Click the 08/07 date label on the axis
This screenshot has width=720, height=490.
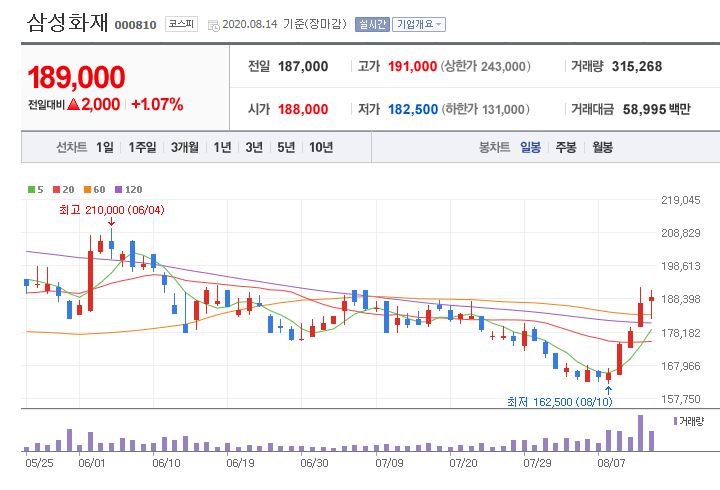coord(611,463)
